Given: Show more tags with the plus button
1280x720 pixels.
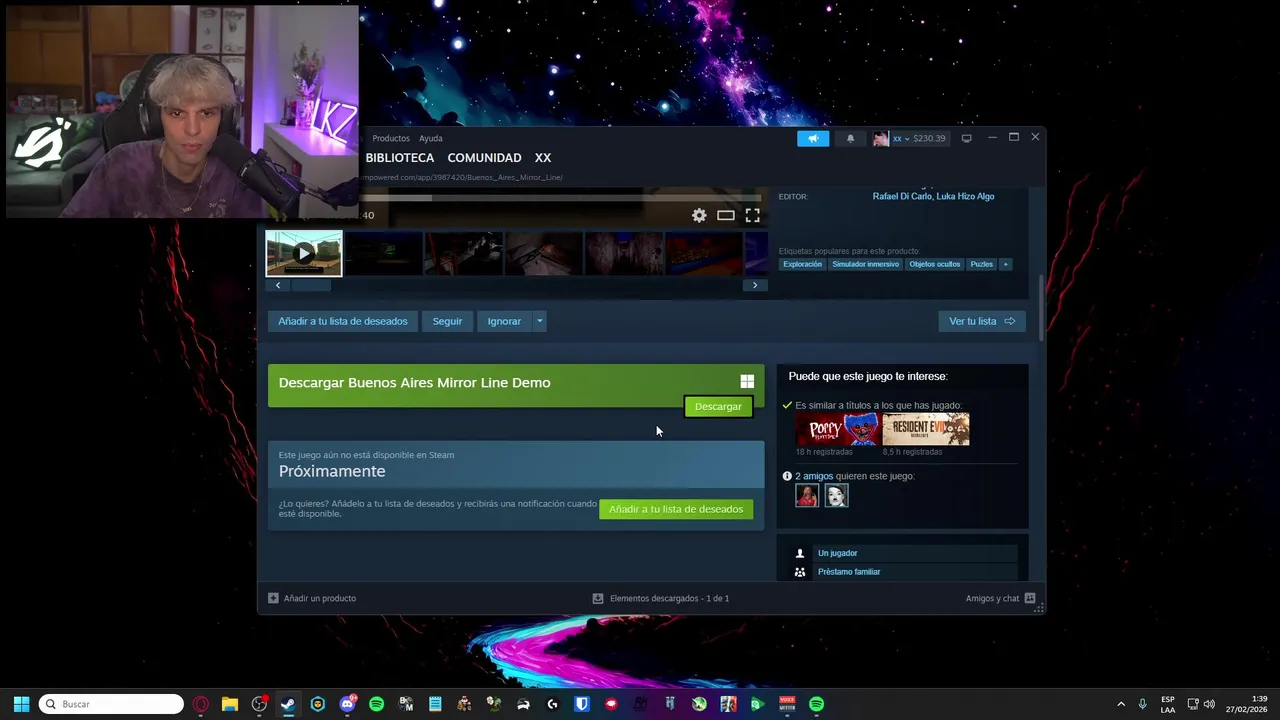Looking at the screenshot, I should [1005, 264].
